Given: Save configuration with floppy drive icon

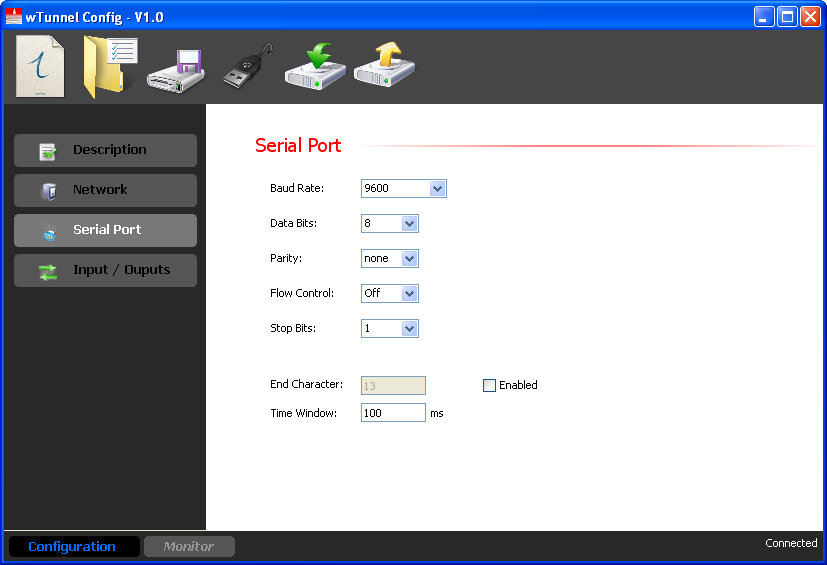Looking at the screenshot, I should [x=176, y=70].
